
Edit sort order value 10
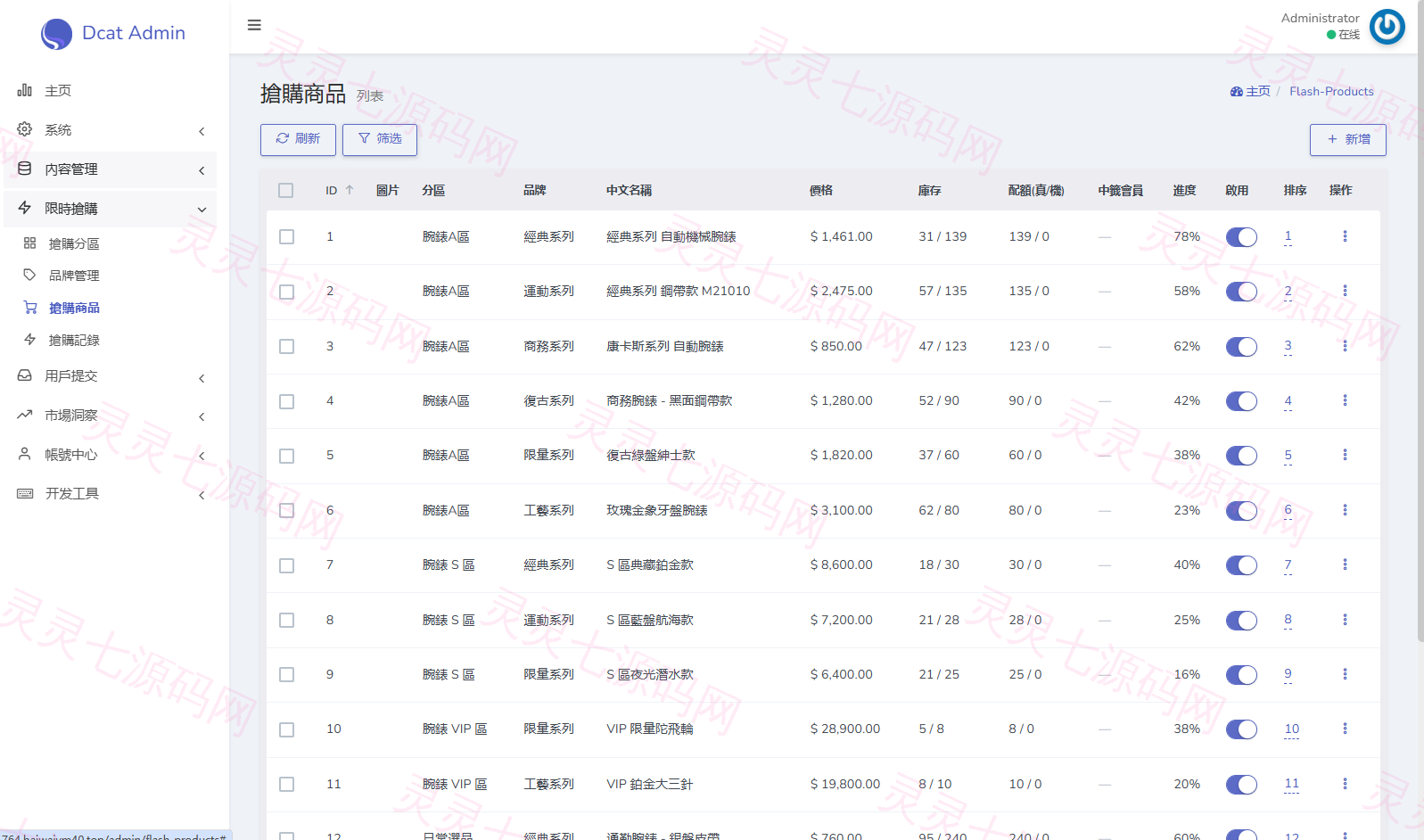[1291, 729]
